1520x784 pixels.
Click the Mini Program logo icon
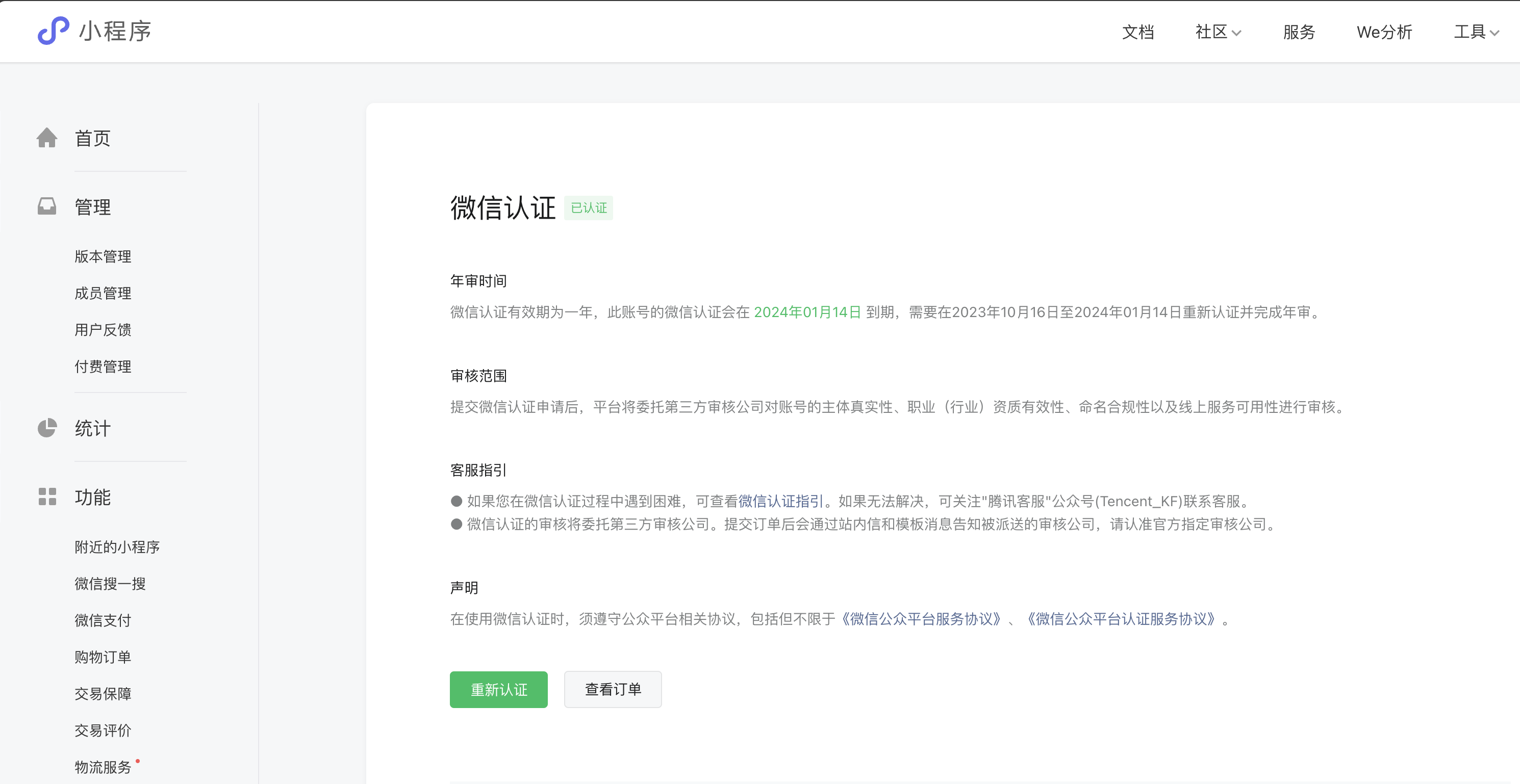tap(53, 31)
